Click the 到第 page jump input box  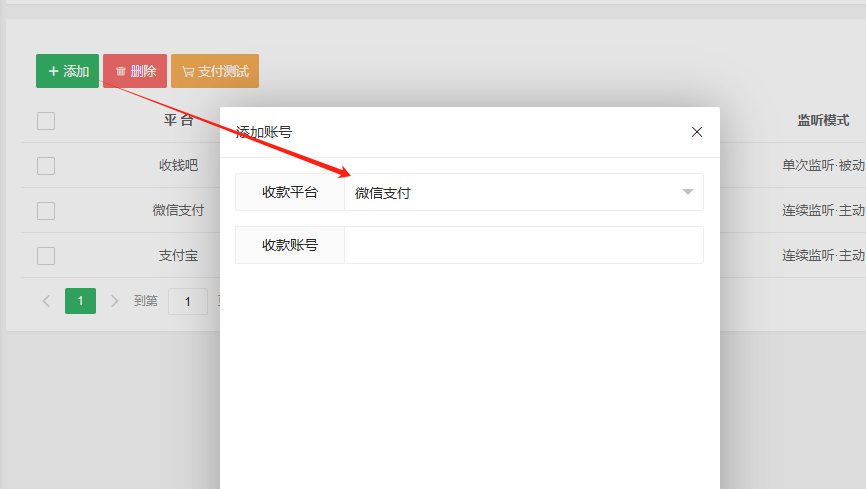(187, 301)
